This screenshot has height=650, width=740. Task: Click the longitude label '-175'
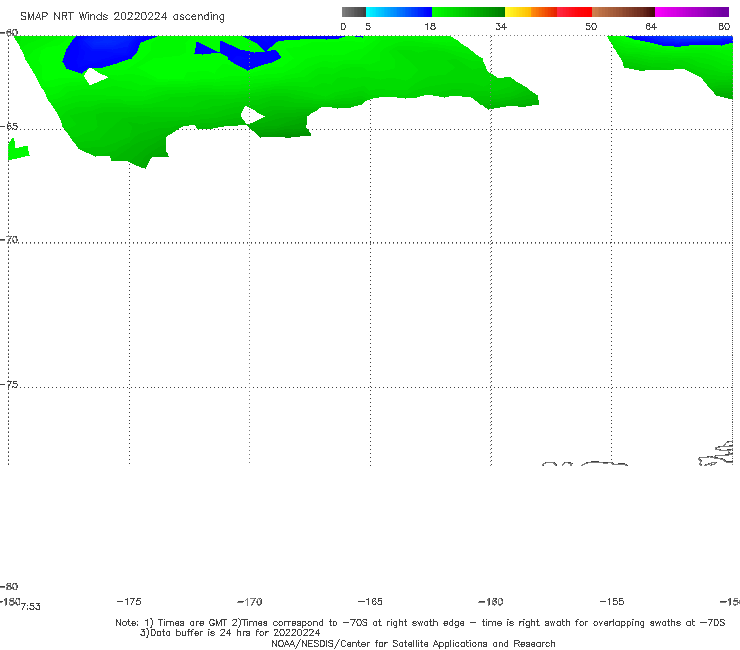click(x=129, y=601)
